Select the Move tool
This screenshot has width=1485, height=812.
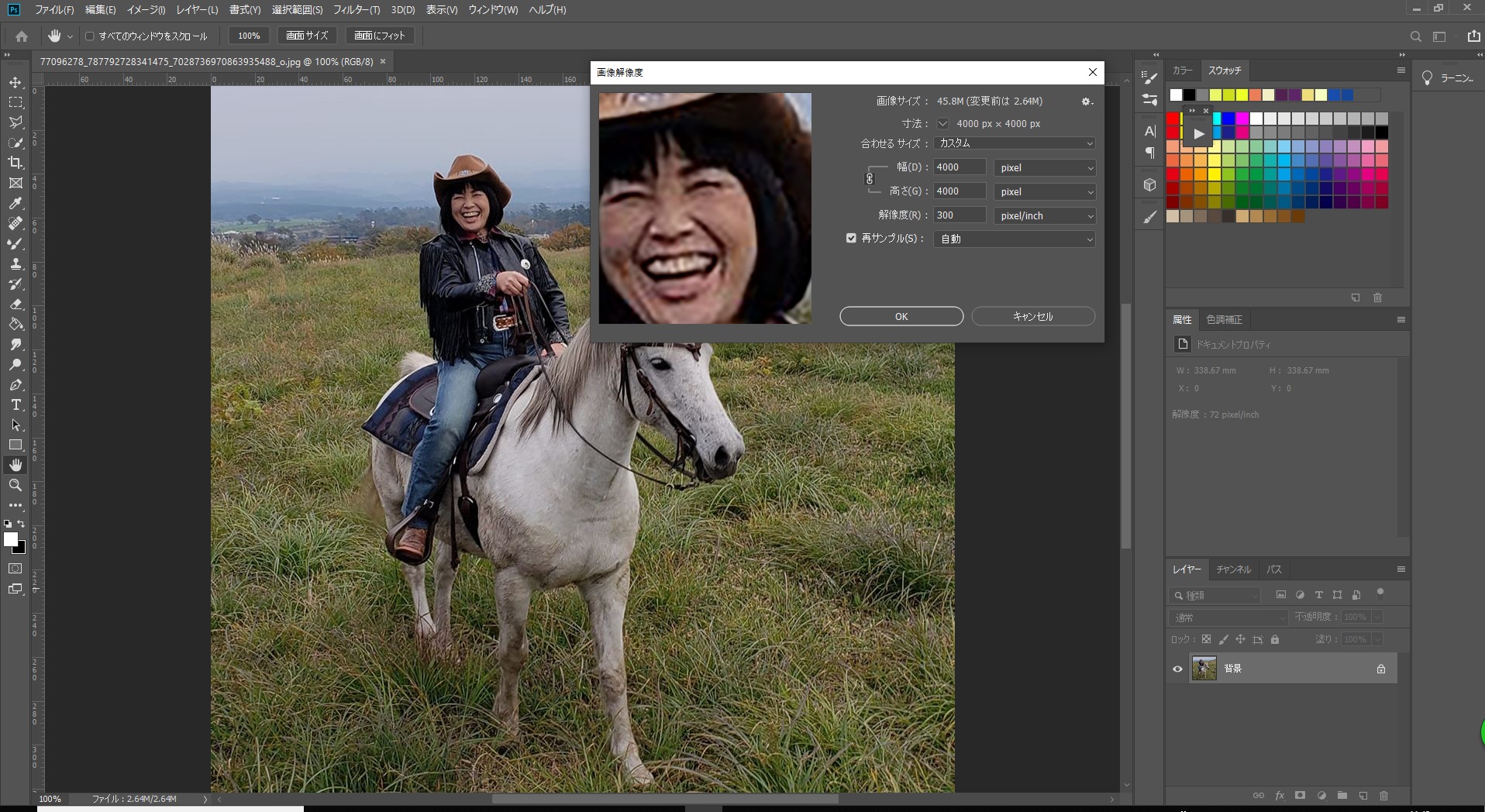[16, 82]
